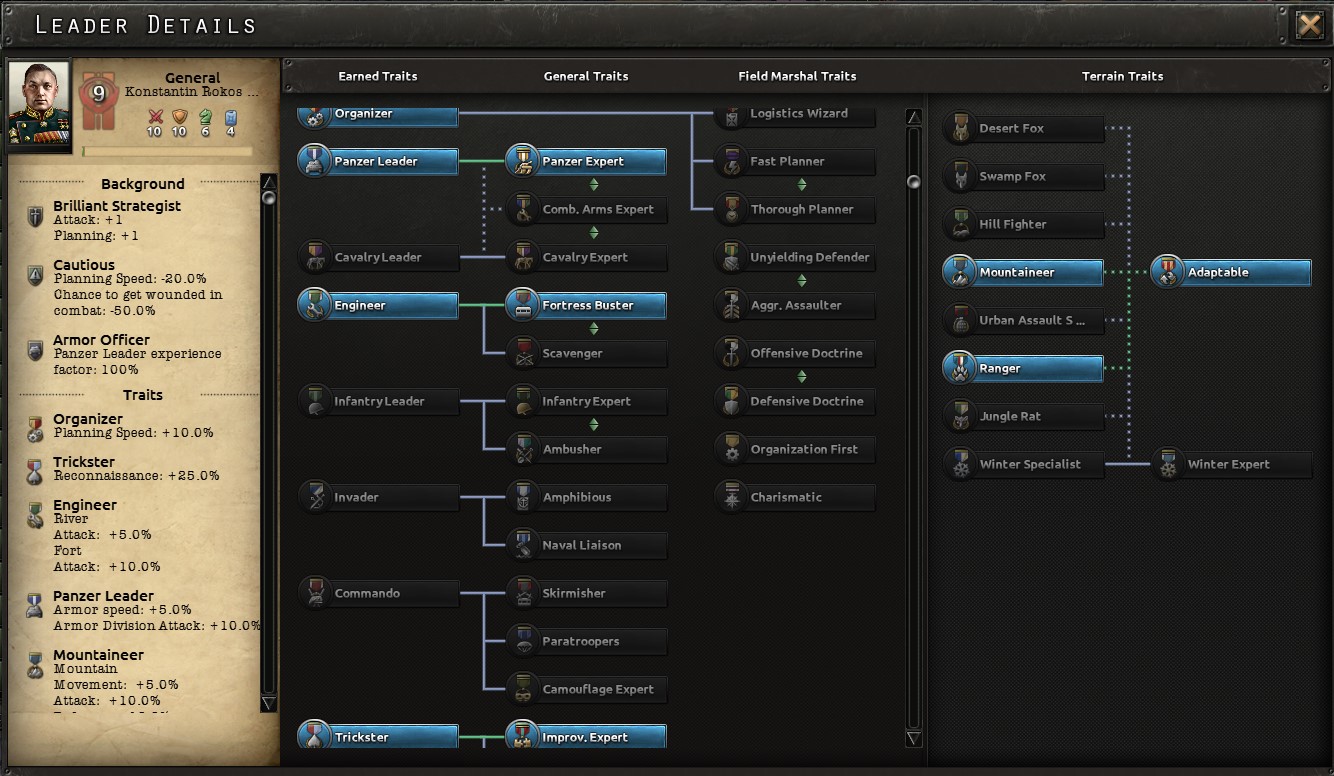Toggle the Scavenger trait
The width and height of the screenshot is (1334, 776).
586,353
